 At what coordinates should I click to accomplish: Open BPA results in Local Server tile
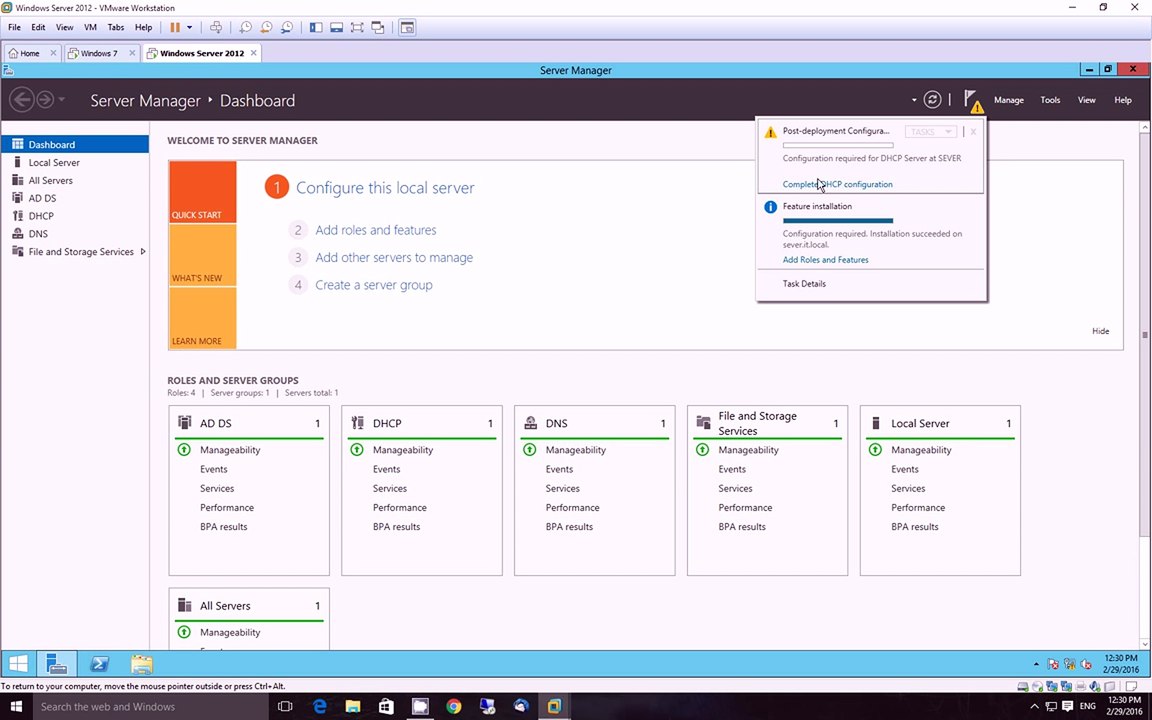[x=915, y=527]
